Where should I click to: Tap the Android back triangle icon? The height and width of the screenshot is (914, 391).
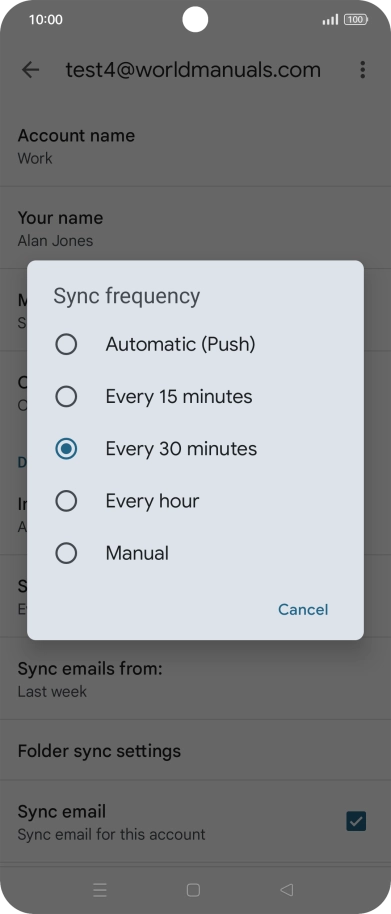click(x=286, y=890)
